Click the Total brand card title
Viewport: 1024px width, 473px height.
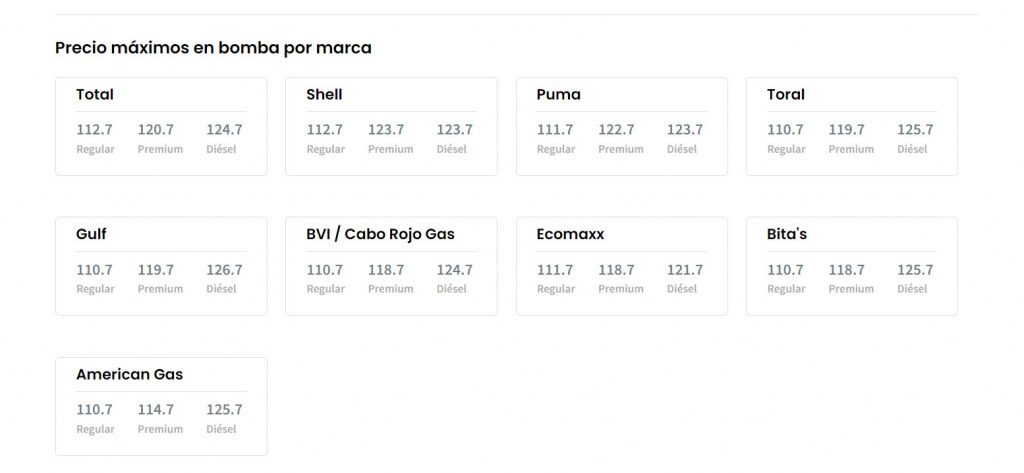pos(95,94)
